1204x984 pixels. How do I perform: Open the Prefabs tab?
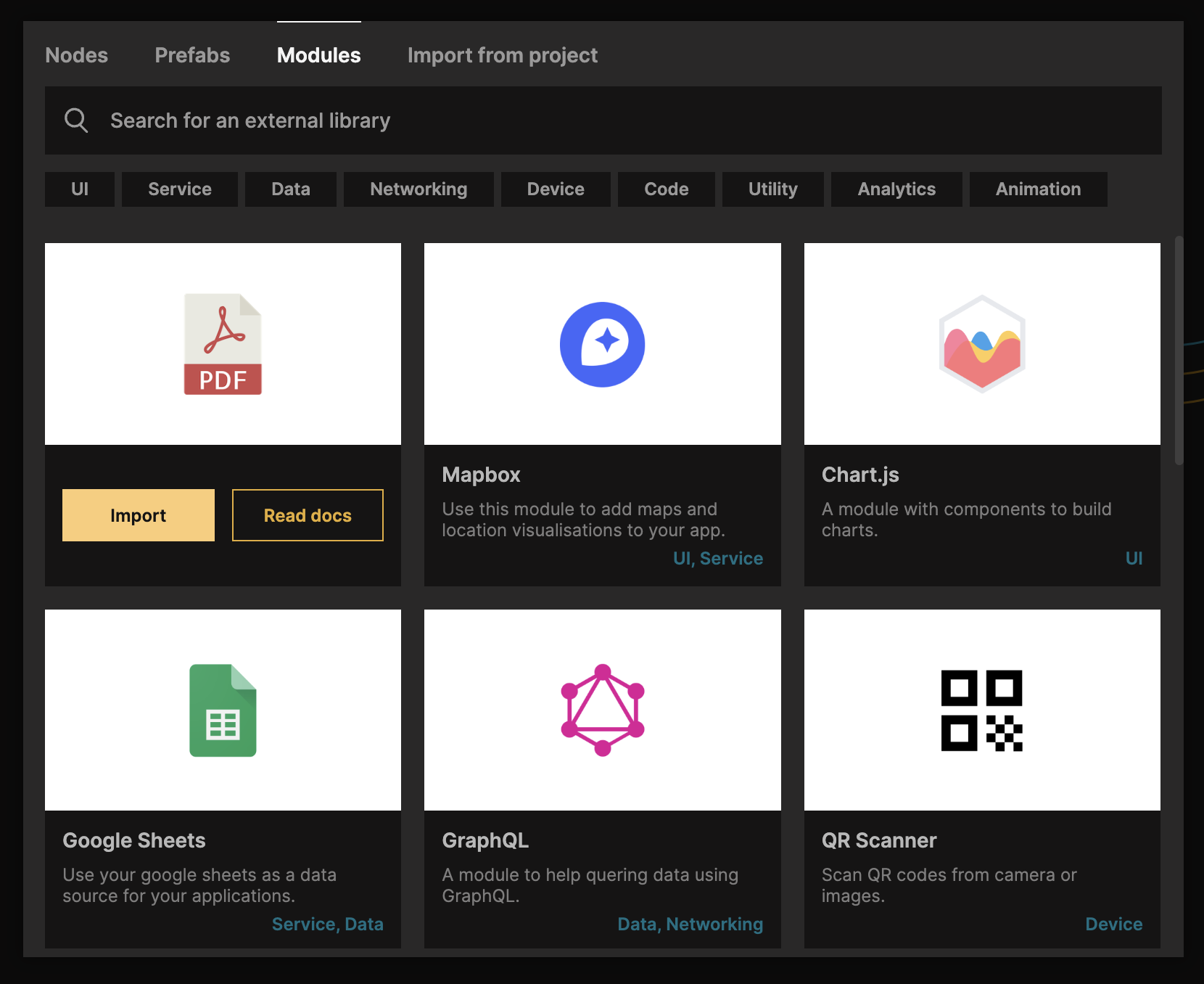point(192,55)
